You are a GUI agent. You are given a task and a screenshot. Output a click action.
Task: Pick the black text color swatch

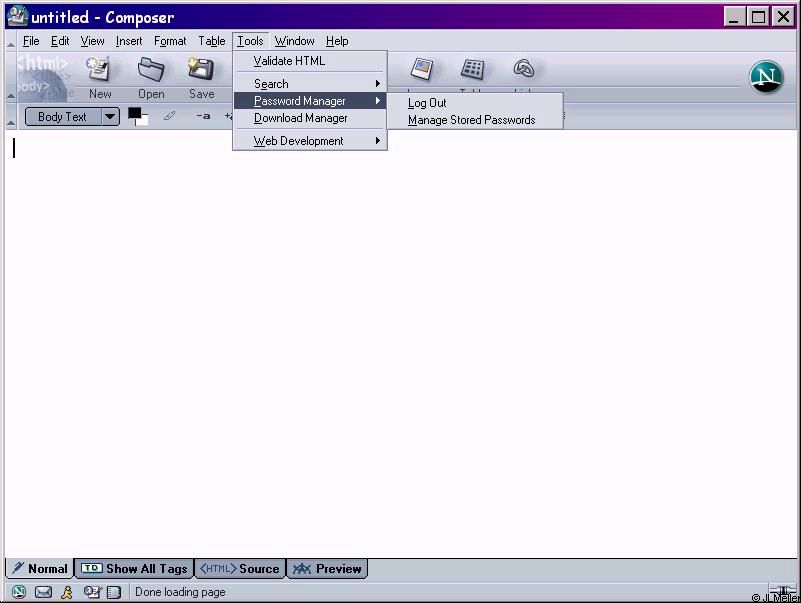134,113
